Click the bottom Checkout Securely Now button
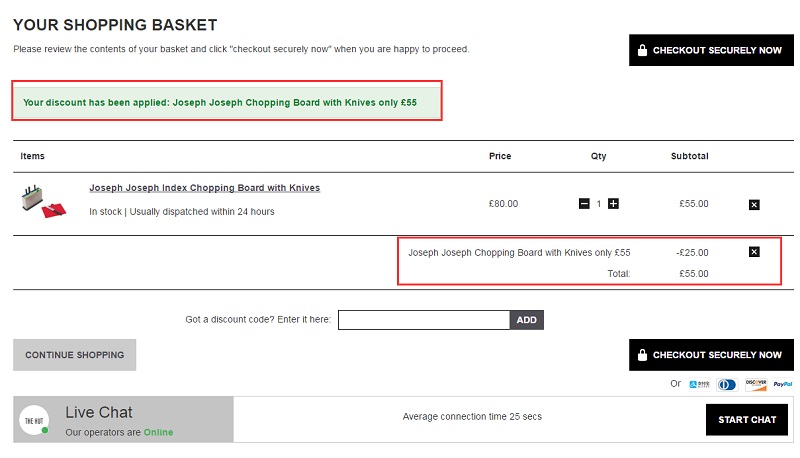 coord(711,354)
